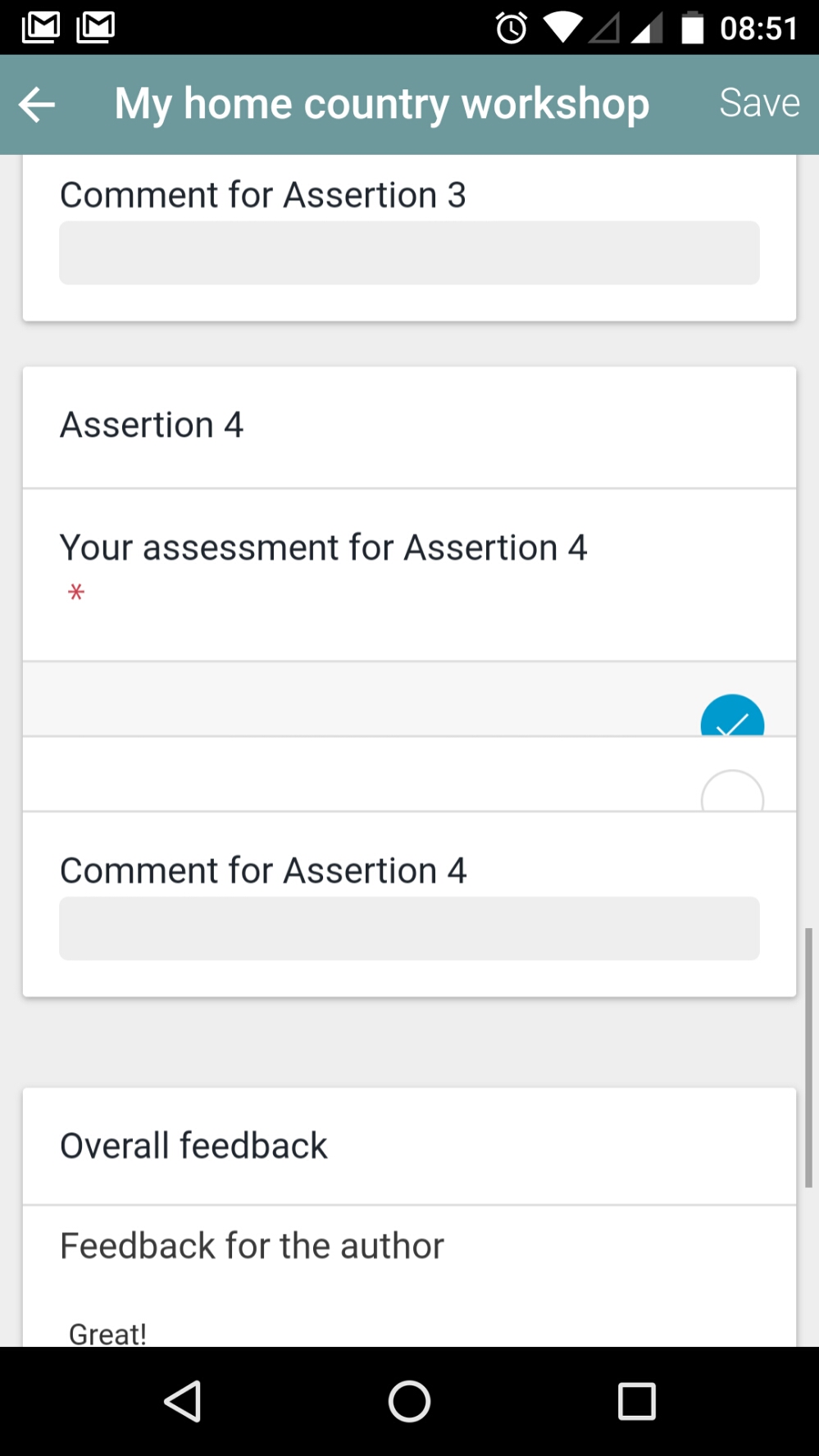
Task: Select the checked blue assessment radio option
Action: click(x=732, y=715)
